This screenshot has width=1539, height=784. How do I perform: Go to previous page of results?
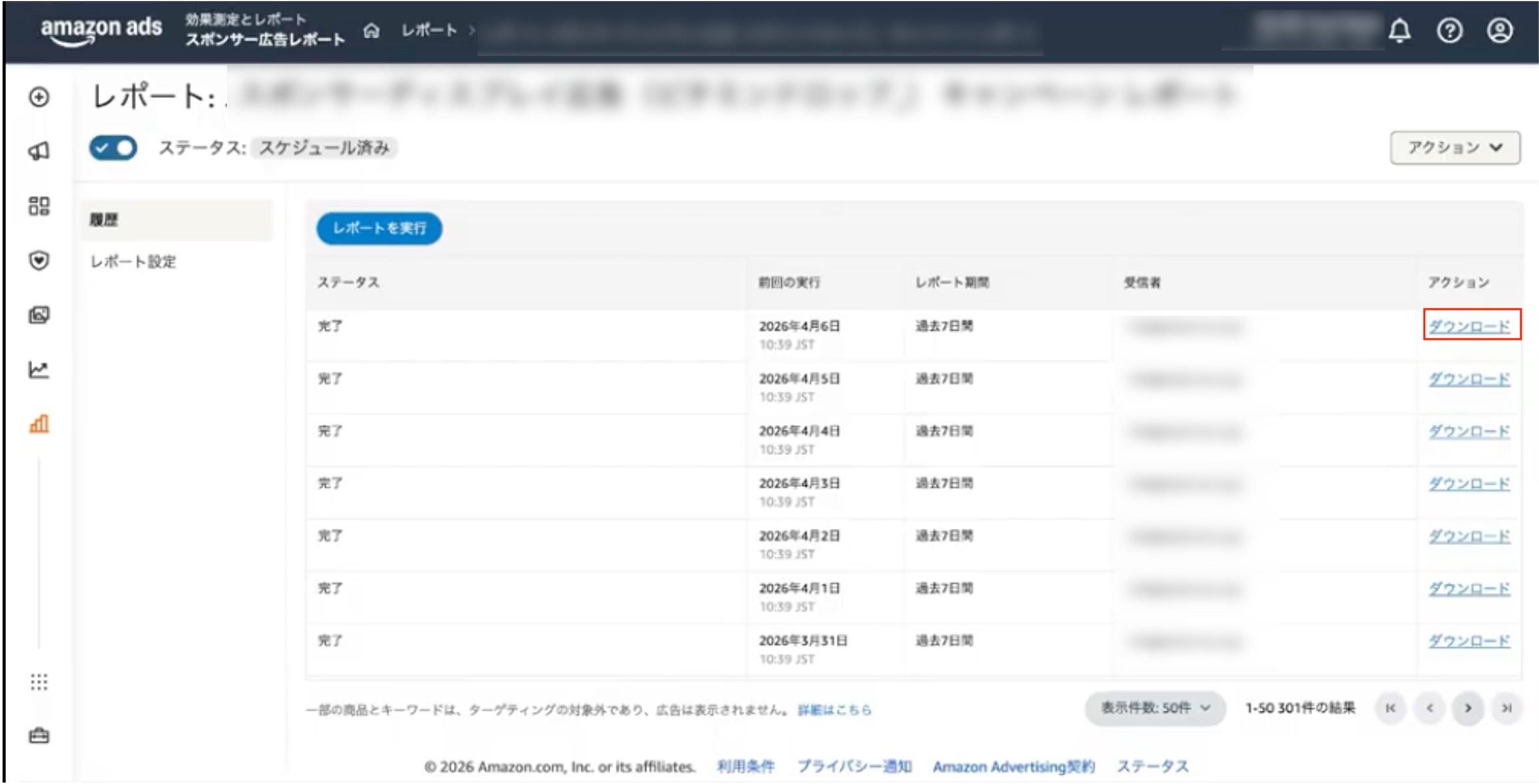[x=1430, y=708]
